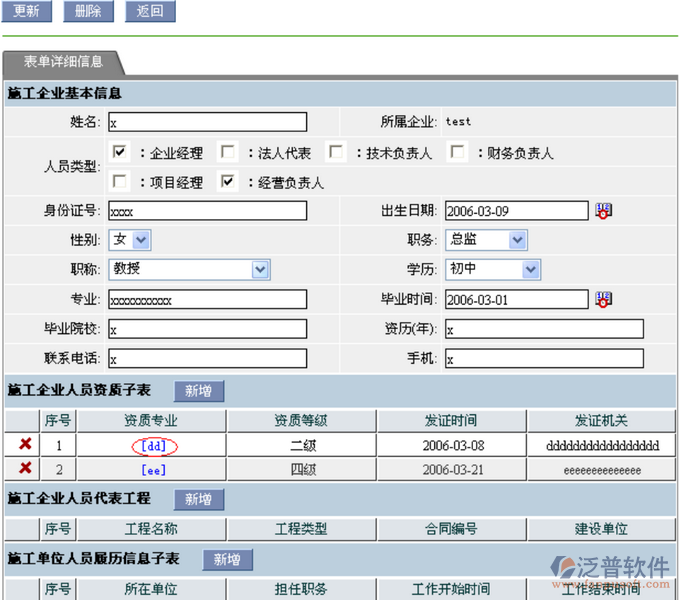
Task: Open the [ee] qualification link
Action: [x=154, y=469]
